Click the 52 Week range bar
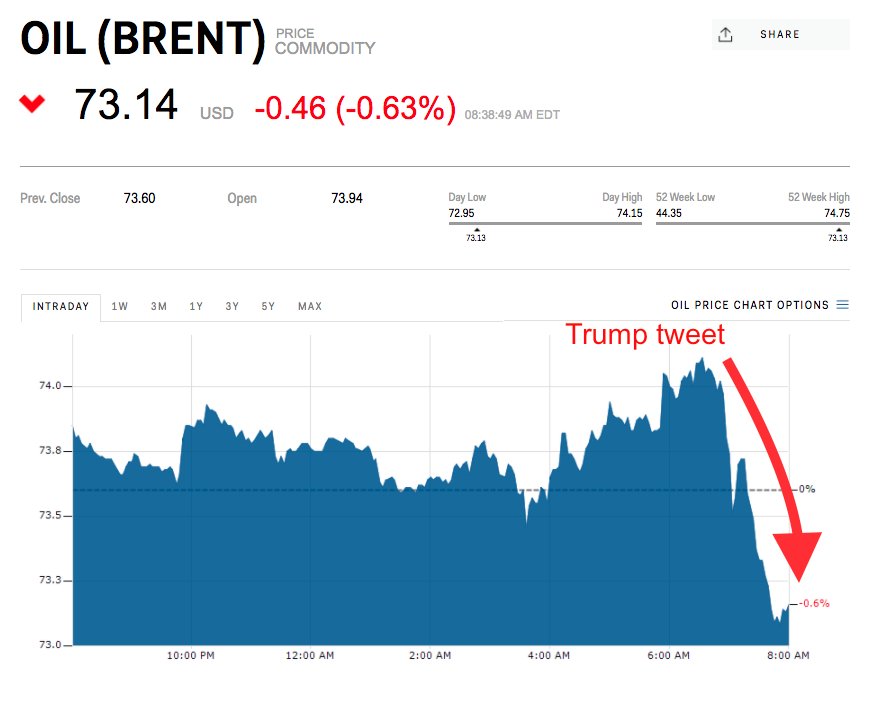This screenshot has width=875, height=714. pyautogui.click(x=752, y=223)
